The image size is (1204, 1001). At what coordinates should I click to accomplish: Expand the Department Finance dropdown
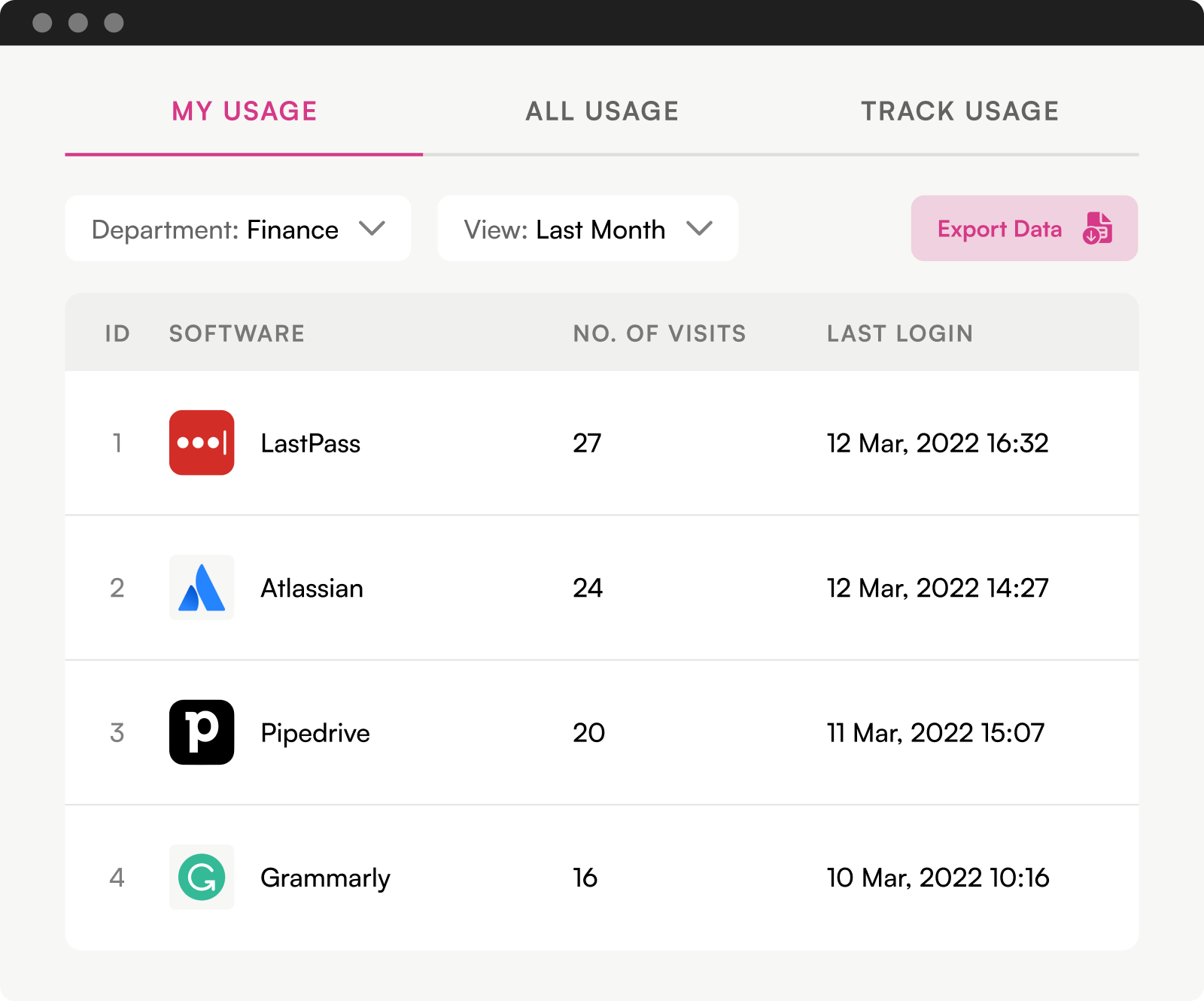(x=238, y=229)
